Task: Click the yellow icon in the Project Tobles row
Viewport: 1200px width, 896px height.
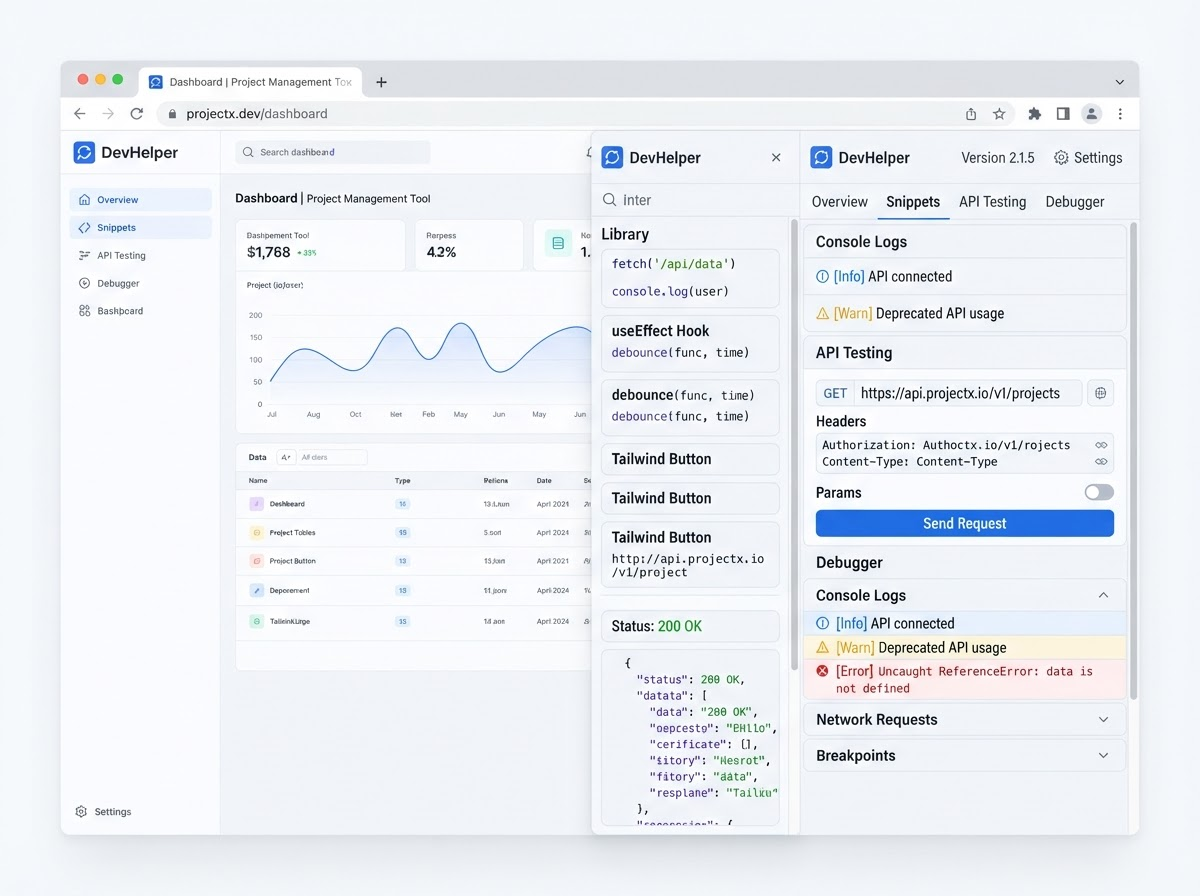Action: [256, 533]
